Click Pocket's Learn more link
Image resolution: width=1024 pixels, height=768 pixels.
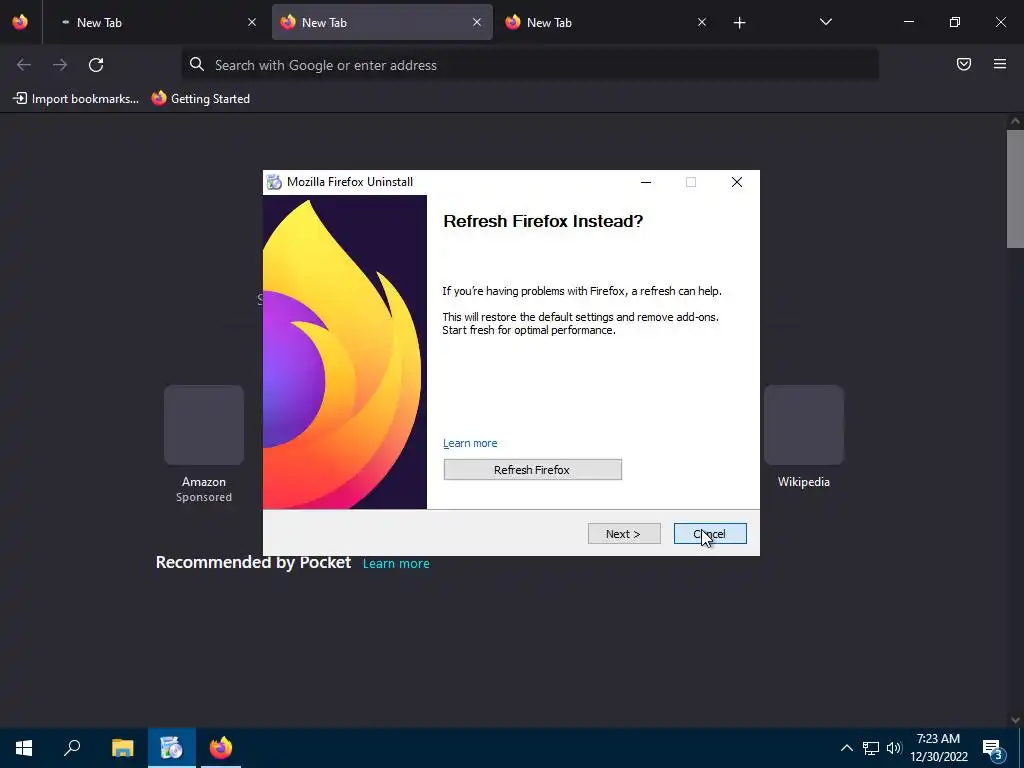point(396,564)
